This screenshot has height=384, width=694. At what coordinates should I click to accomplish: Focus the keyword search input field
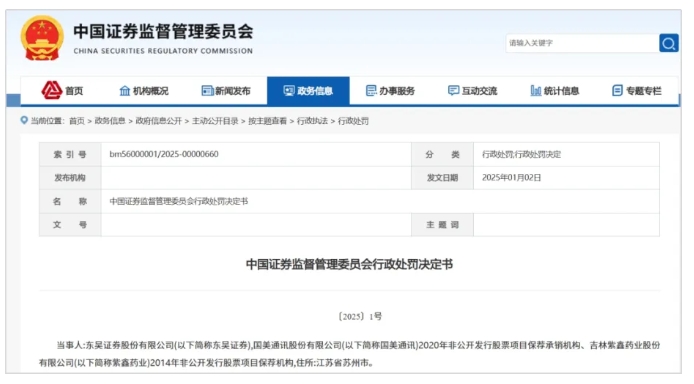click(x=582, y=43)
